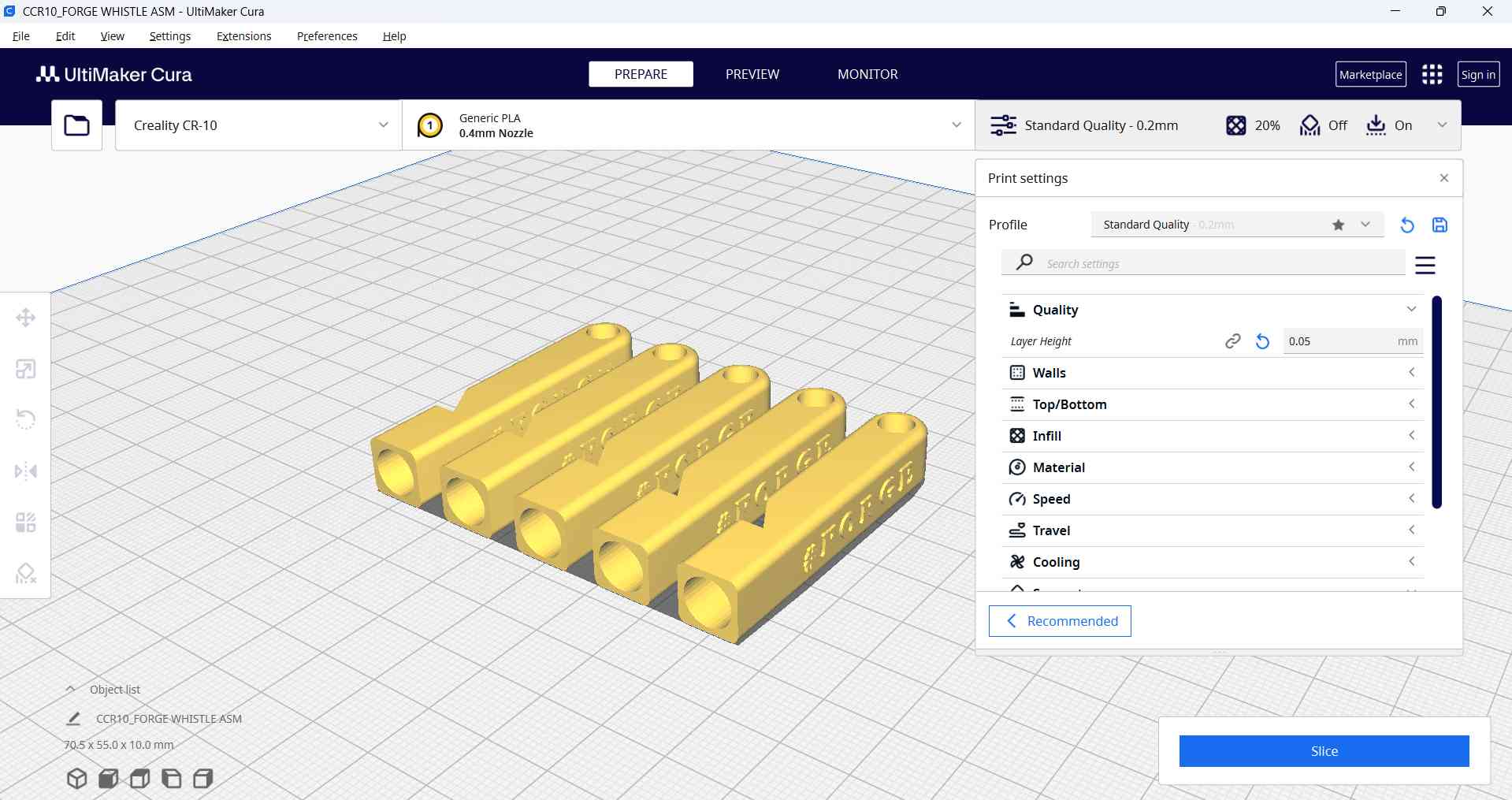Click the Layer Height link icon
Viewport: 1512px width, 800px height.
[1232, 341]
